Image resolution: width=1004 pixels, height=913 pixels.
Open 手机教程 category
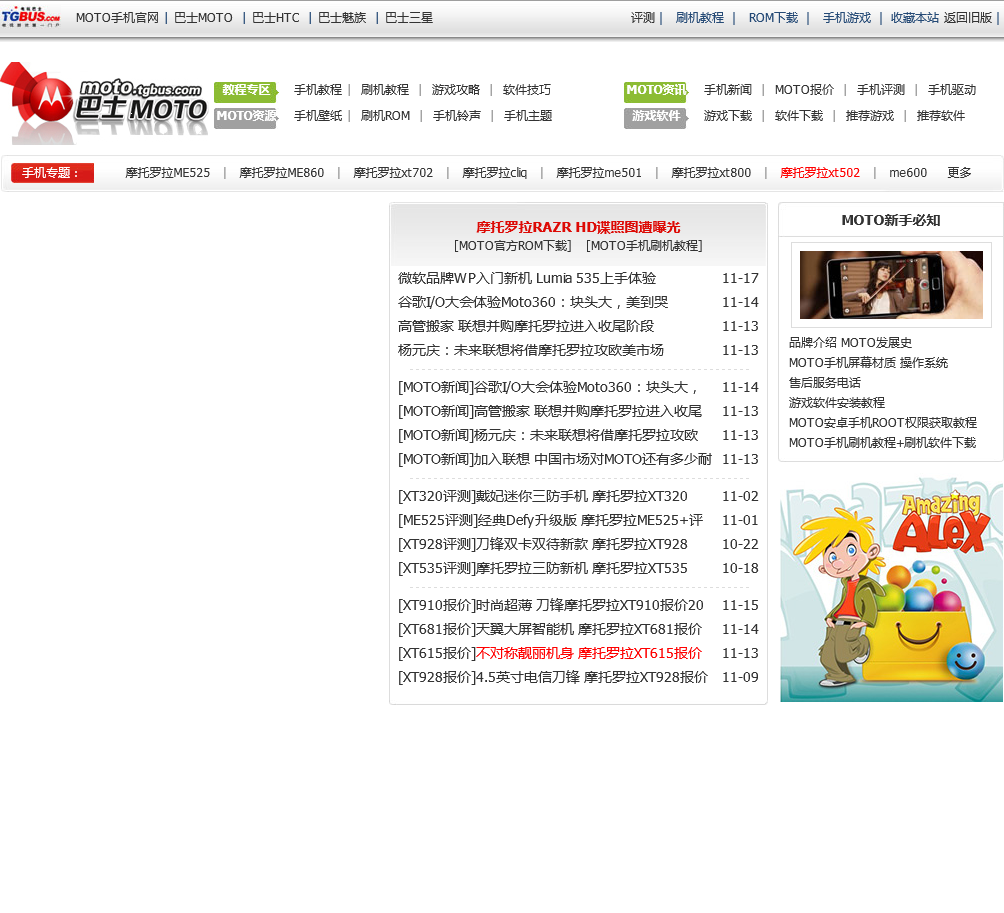pyautogui.click(x=318, y=90)
